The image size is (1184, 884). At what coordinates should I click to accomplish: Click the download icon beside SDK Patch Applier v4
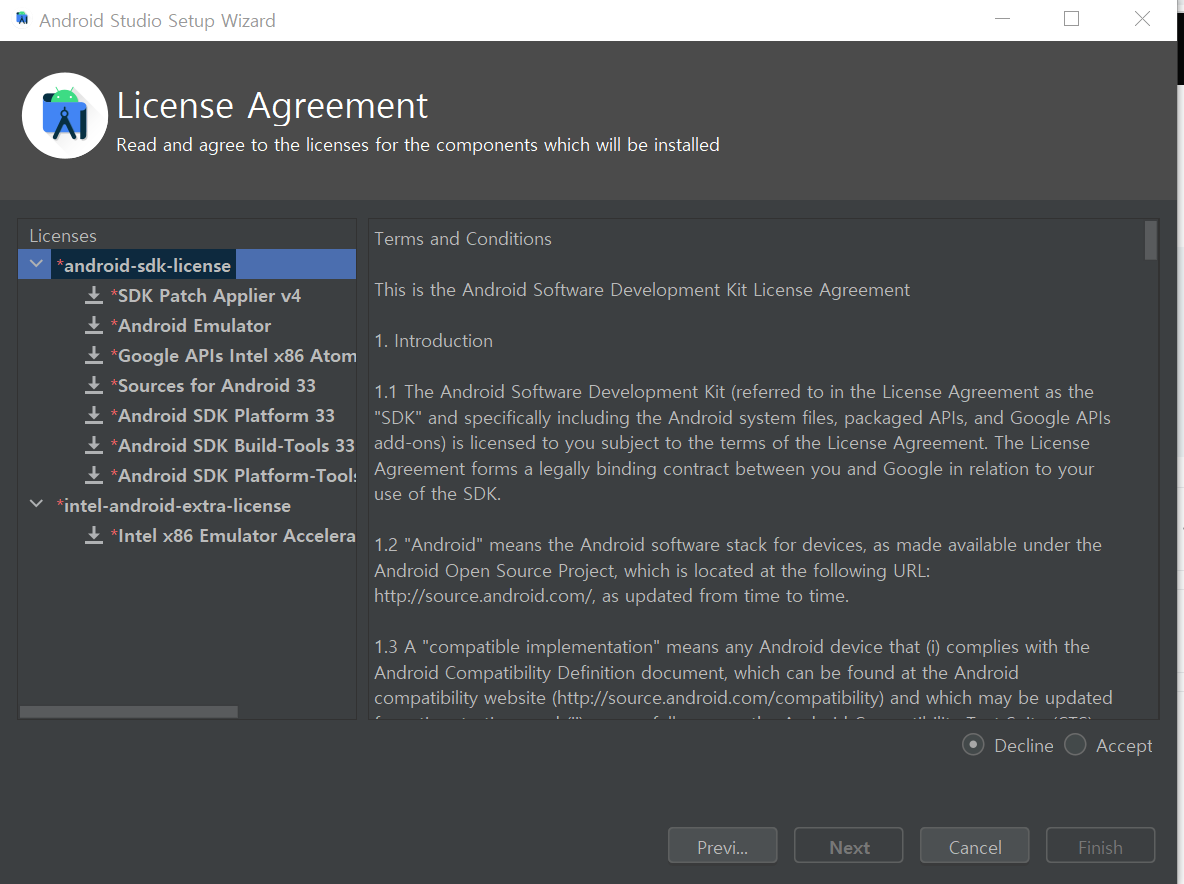pos(94,295)
